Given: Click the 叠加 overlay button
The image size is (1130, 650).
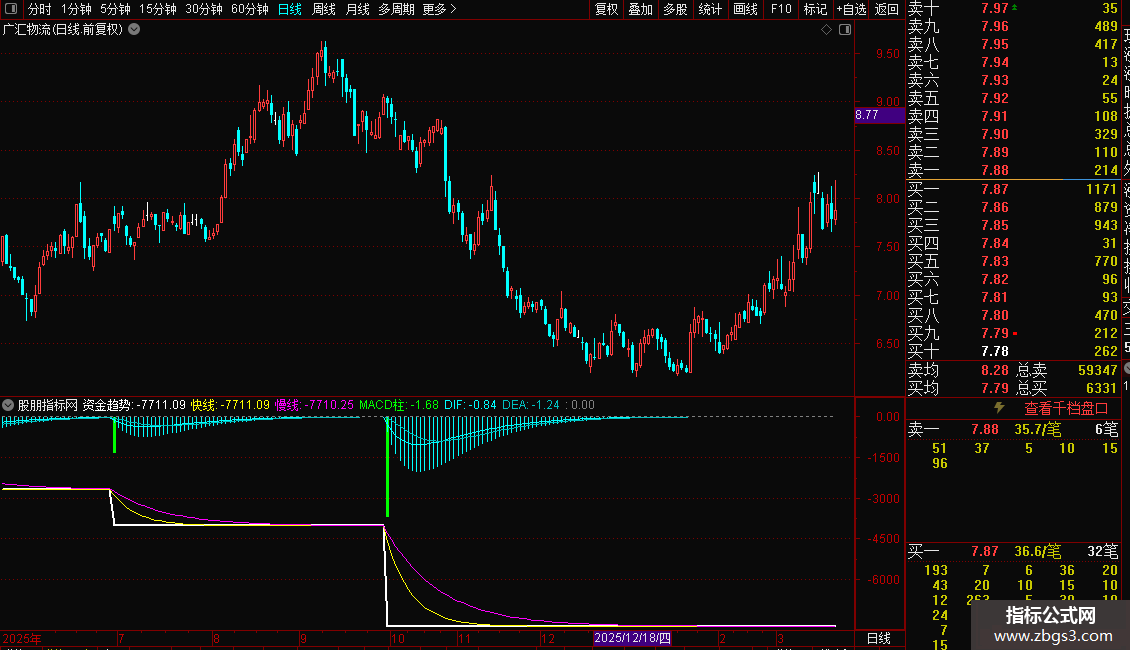Looking at the screenshot, I should (641, 9).
